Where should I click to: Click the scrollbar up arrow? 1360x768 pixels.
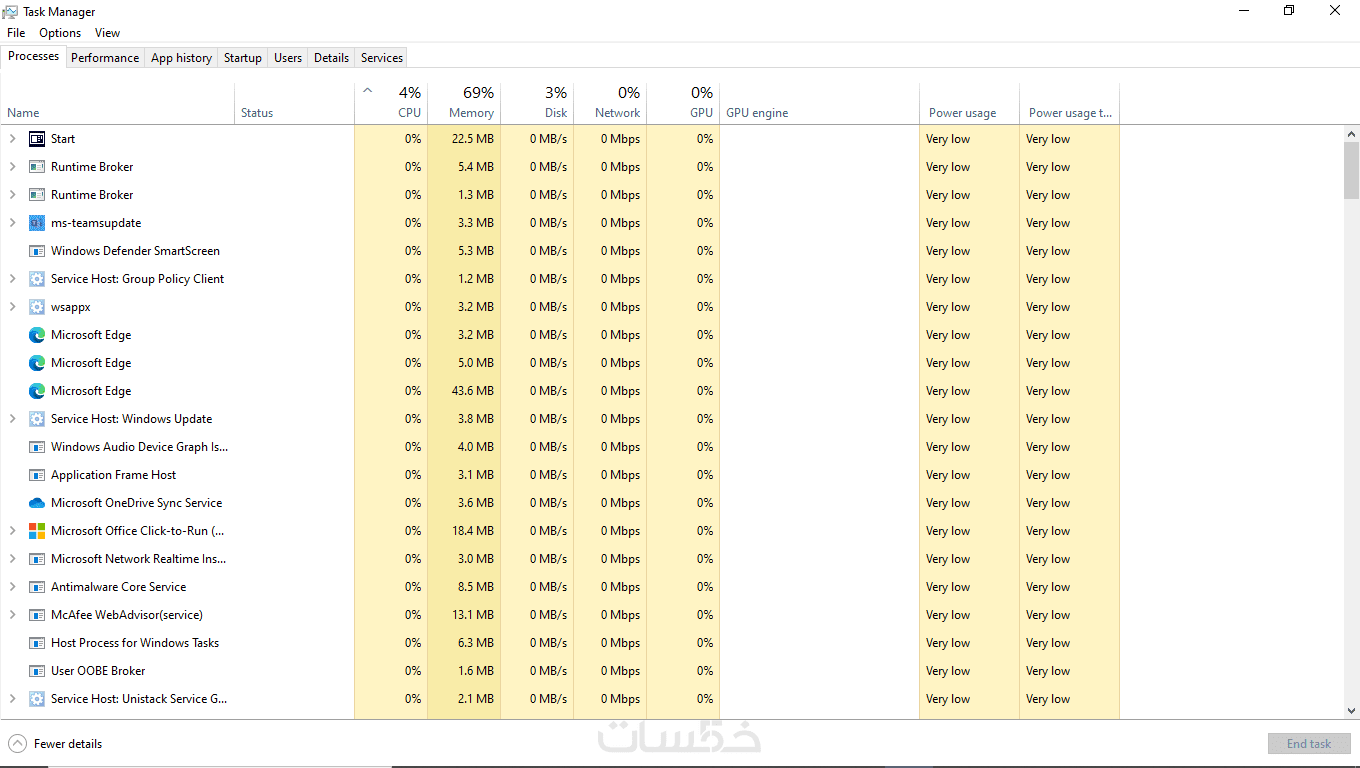pos(1351,134)
